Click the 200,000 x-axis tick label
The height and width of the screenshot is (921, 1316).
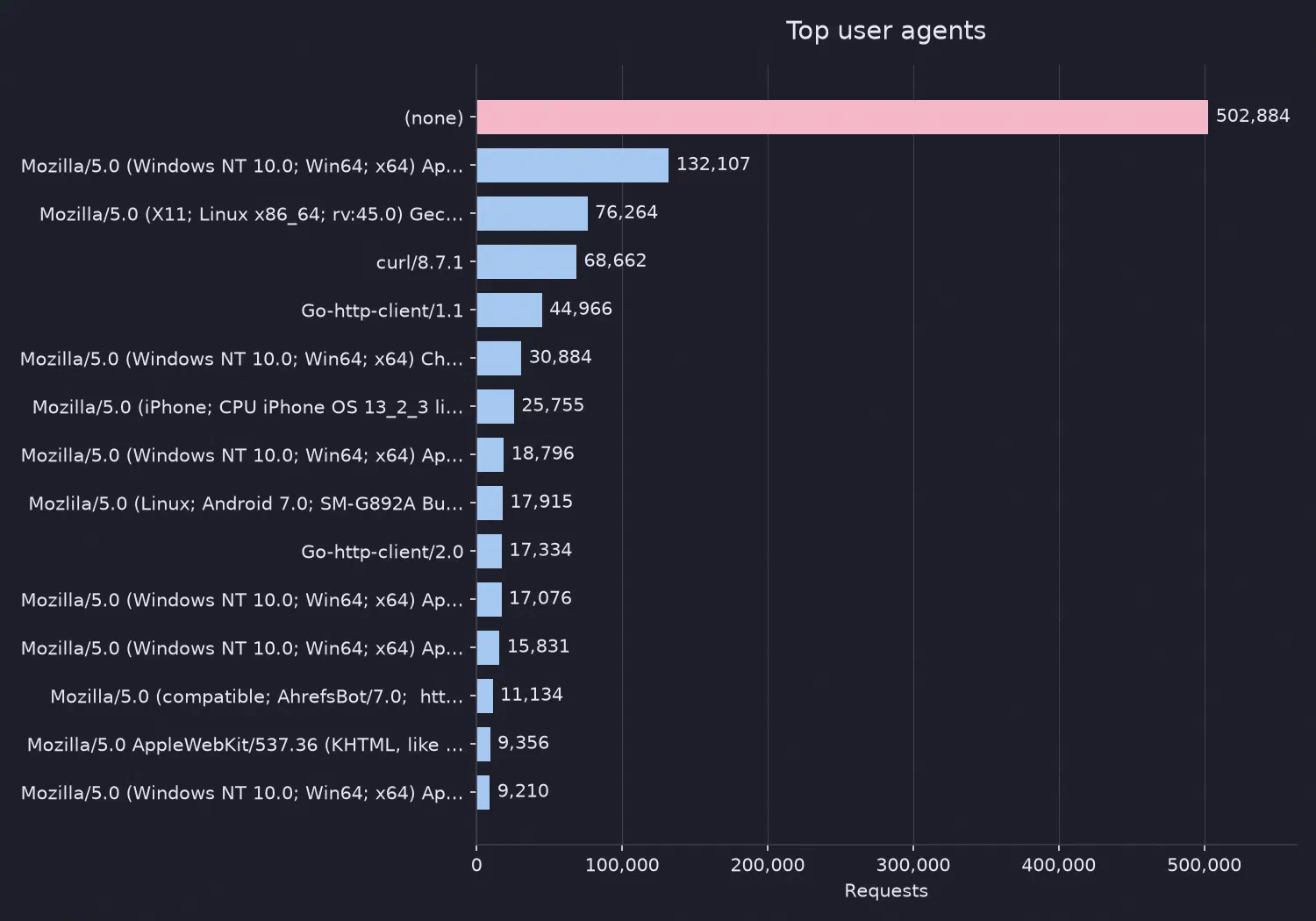coord(768,865)
